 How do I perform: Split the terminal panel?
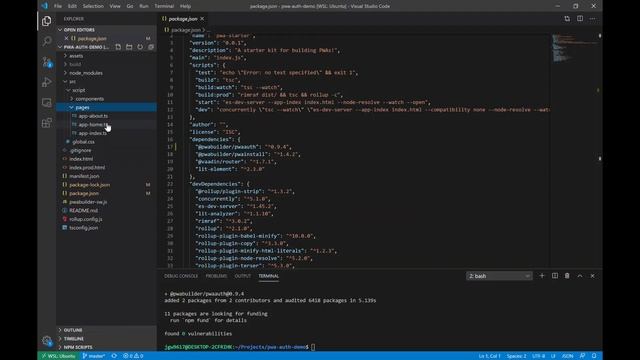pyautogui.click(x=555, y=276)
